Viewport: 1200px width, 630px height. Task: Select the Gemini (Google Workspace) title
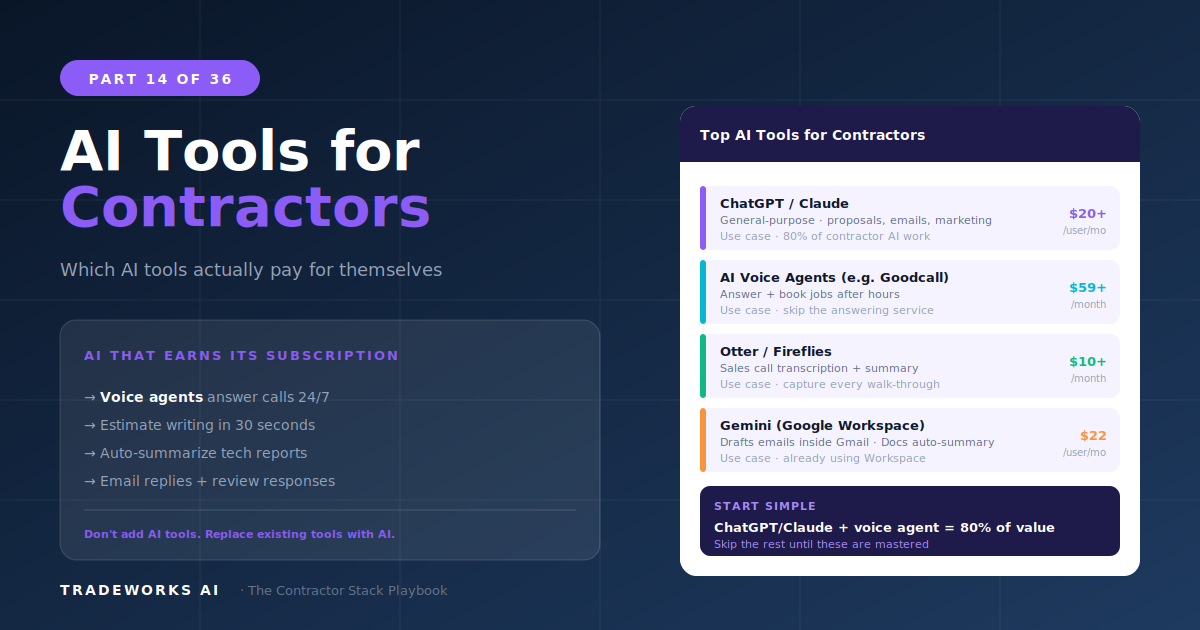(822, 425)
